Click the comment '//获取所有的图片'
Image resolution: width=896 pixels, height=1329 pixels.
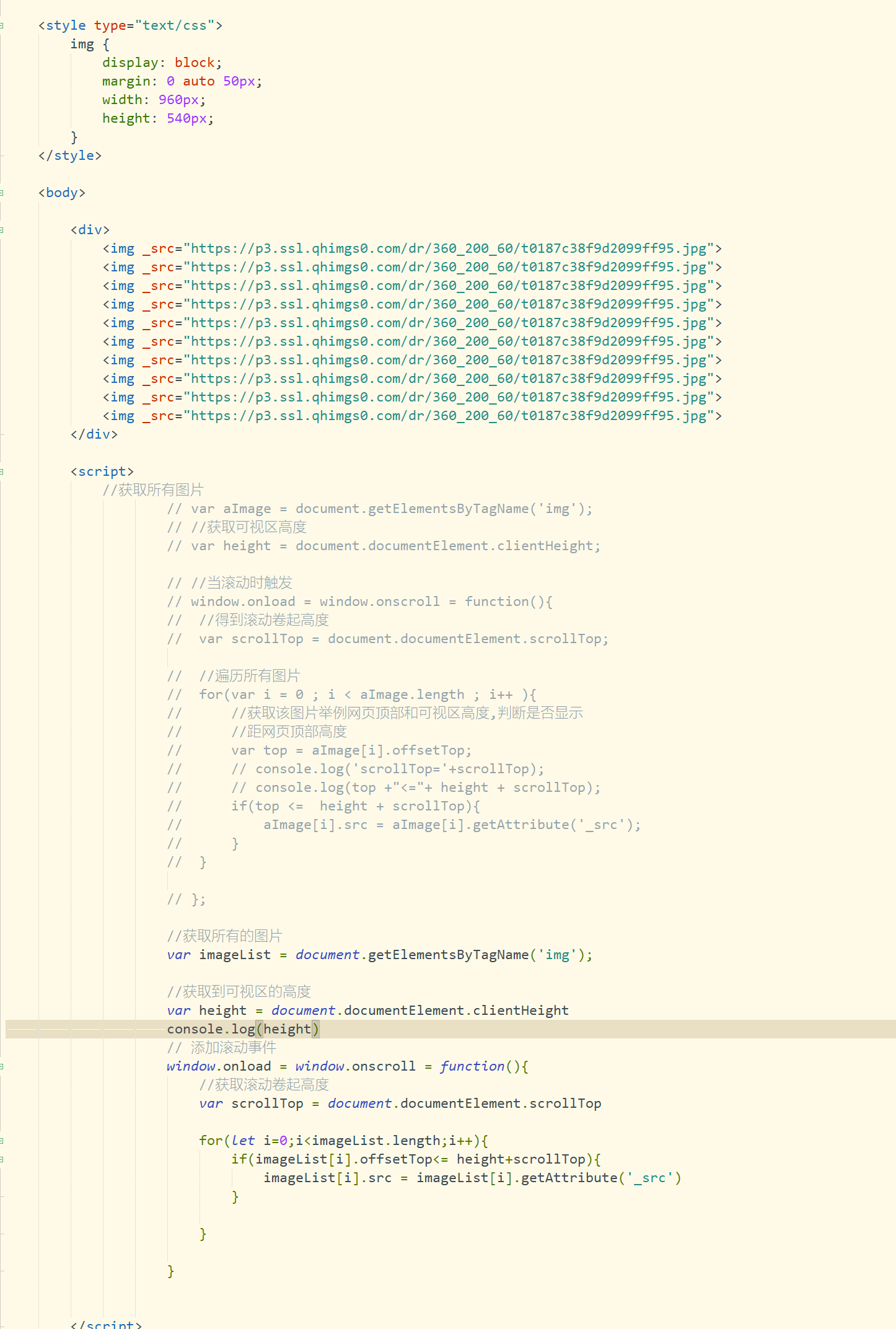coord(225,936)
